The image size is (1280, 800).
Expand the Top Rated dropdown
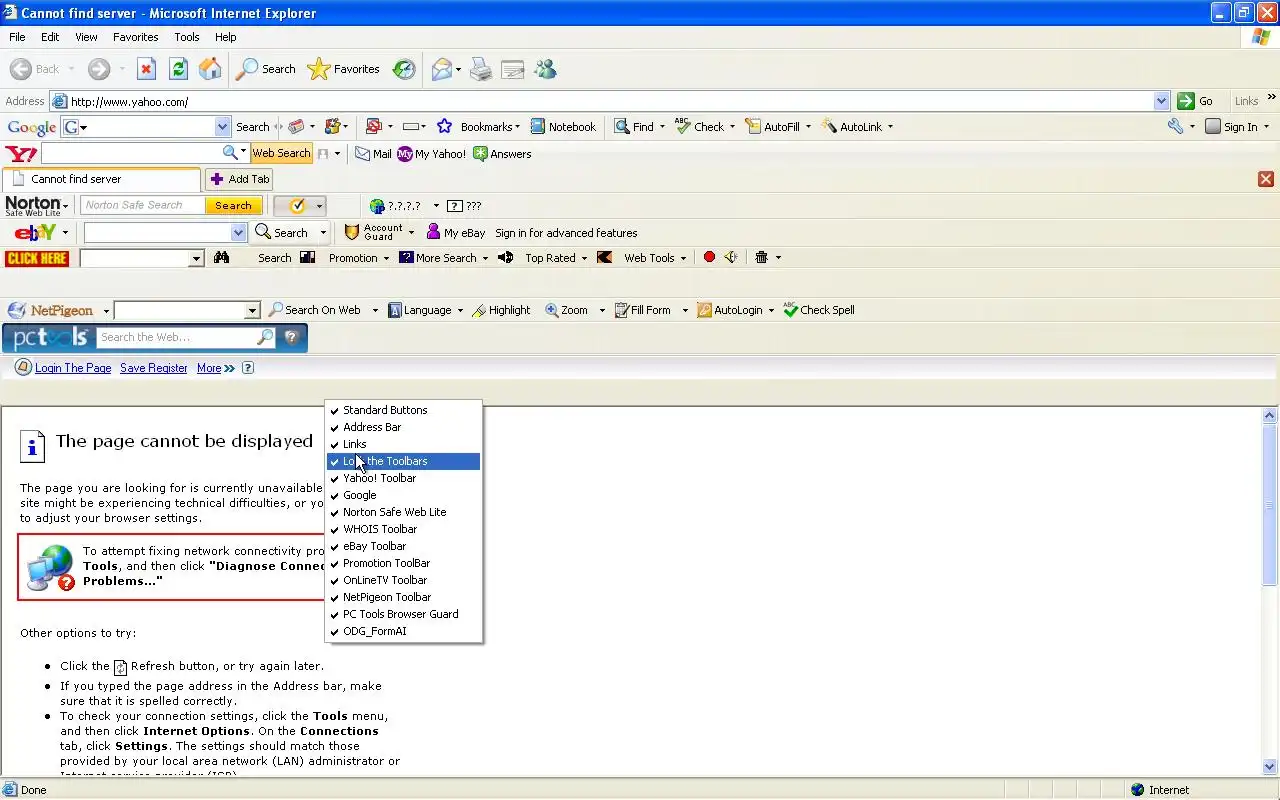tap(584, 258)
